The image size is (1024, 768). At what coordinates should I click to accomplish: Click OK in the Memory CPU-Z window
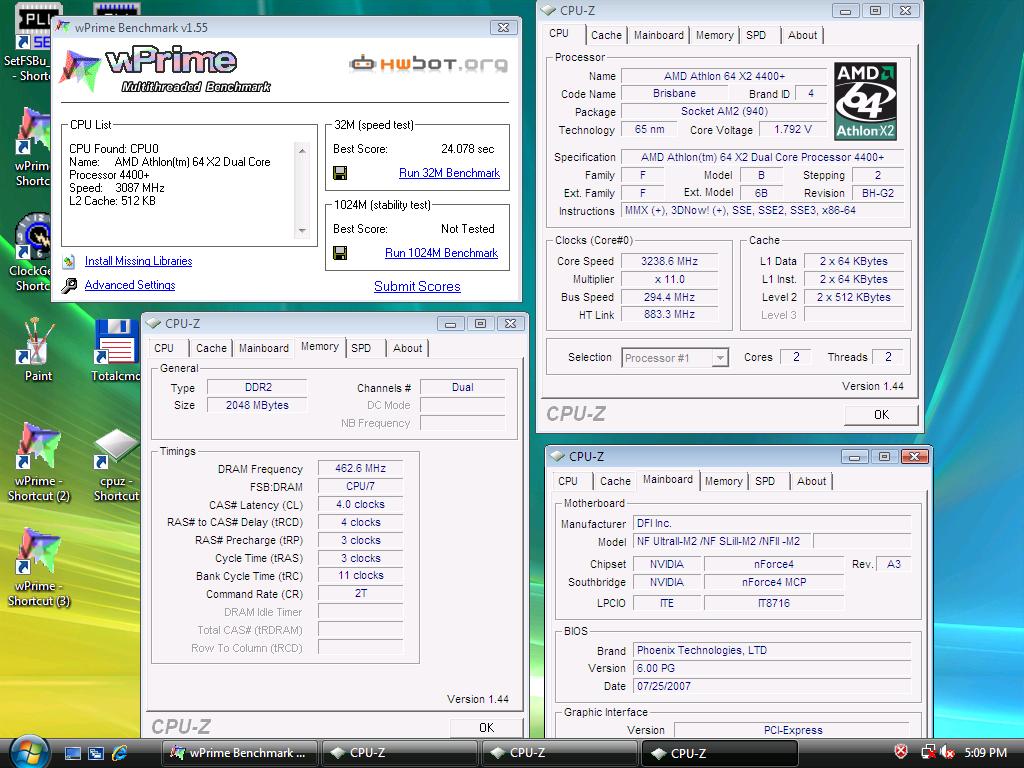tap(487, 728)
